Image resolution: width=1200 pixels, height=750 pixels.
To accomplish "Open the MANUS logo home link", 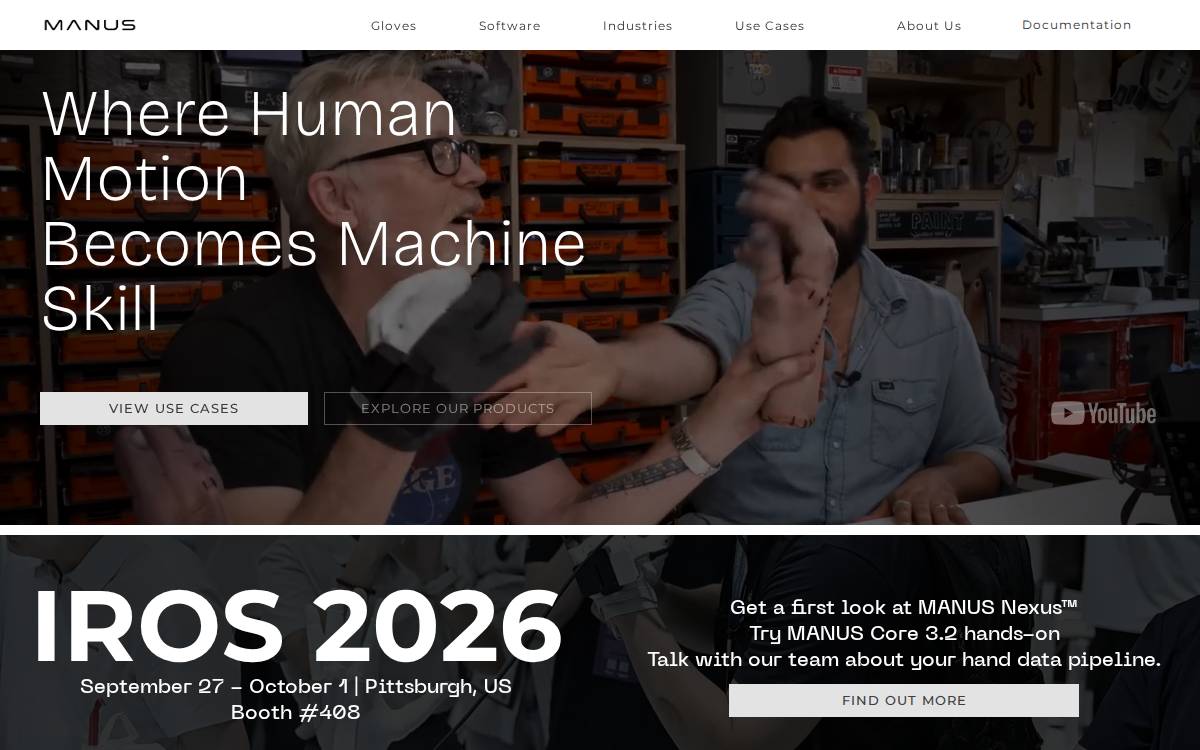I will (x=90, y=25).
